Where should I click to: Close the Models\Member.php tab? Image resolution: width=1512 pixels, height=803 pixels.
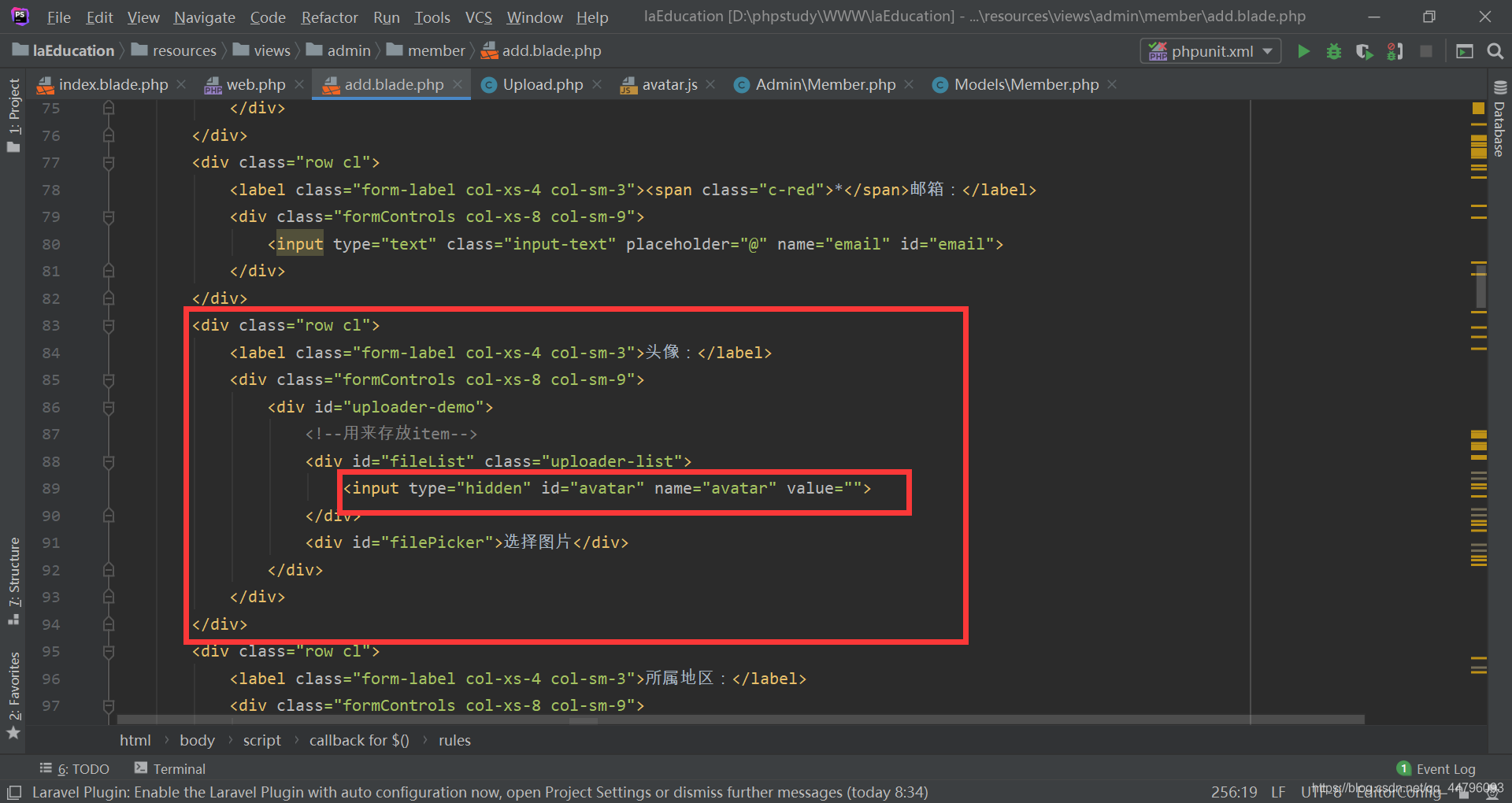1112,84
